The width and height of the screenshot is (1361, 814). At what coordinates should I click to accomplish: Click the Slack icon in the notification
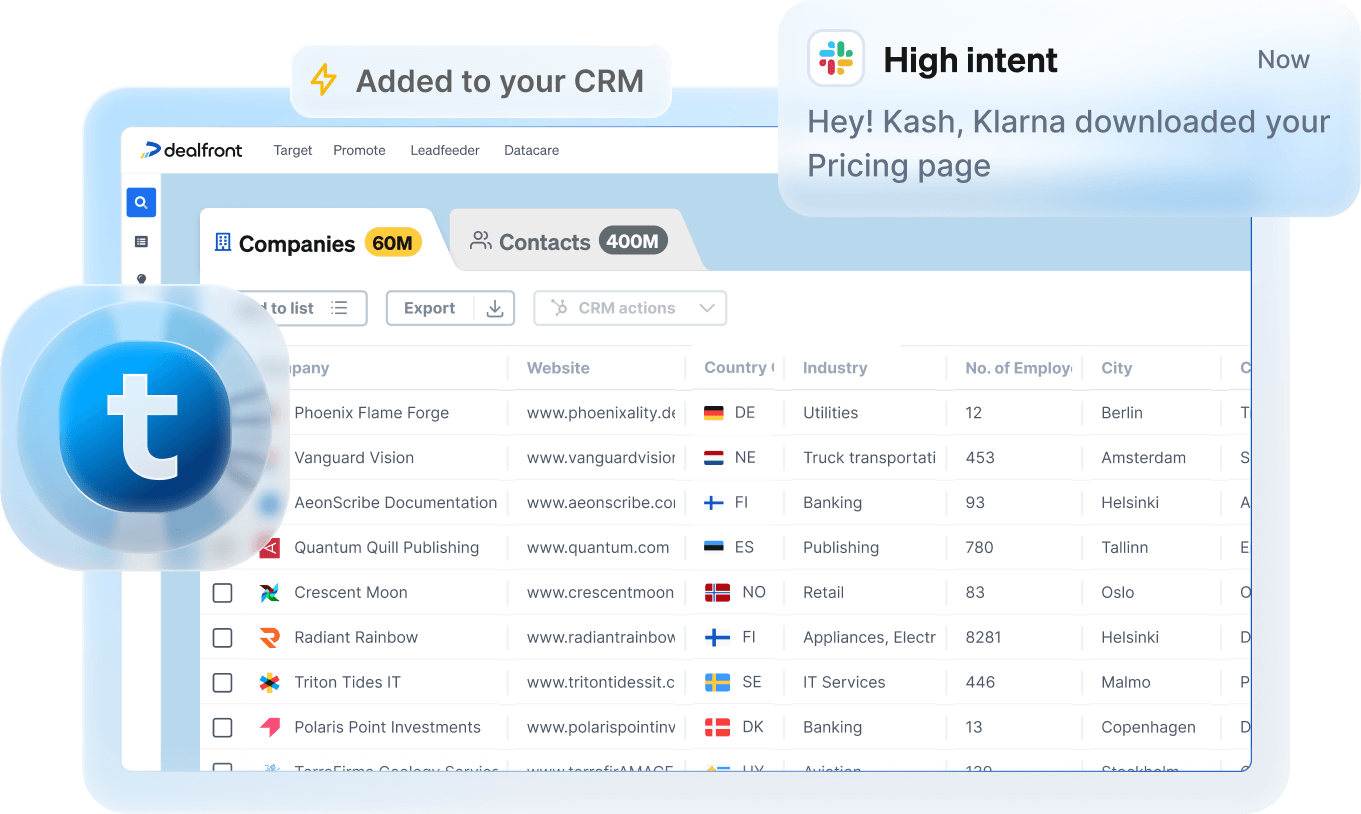tap(836, 59)
